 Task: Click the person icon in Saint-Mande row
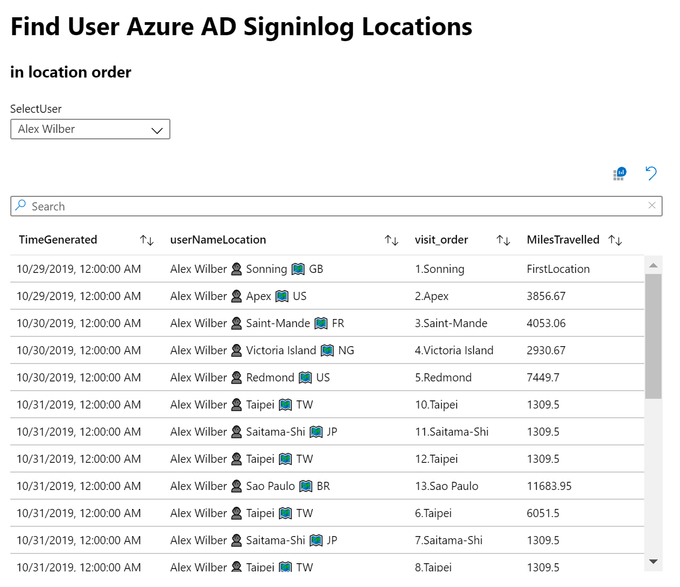[236, 323]
